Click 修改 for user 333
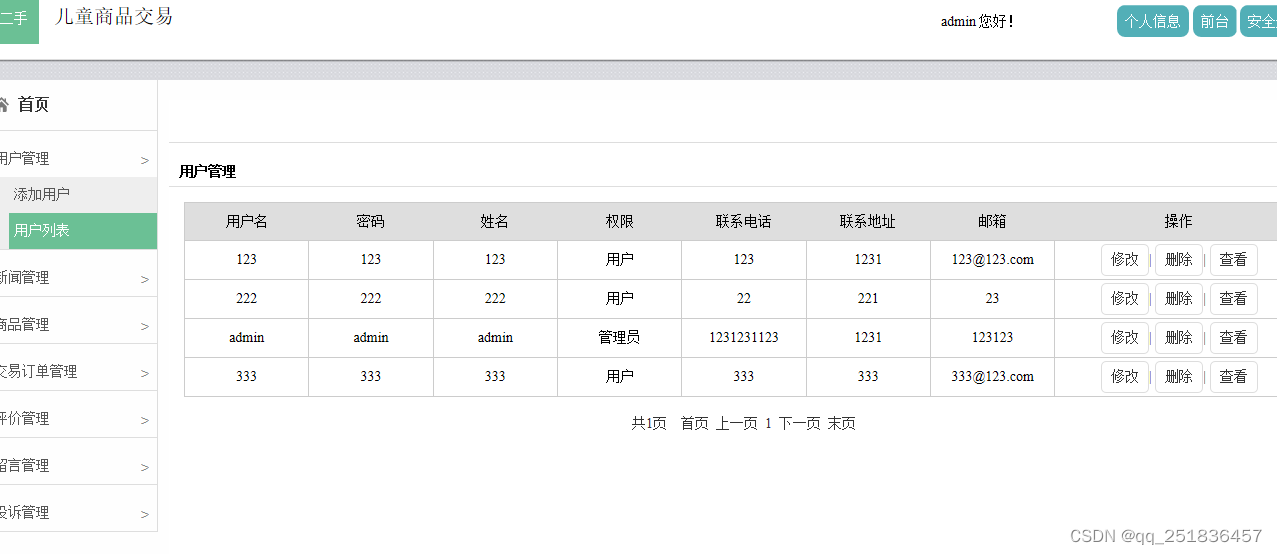1277x554 pixels. coord(1125,377)
